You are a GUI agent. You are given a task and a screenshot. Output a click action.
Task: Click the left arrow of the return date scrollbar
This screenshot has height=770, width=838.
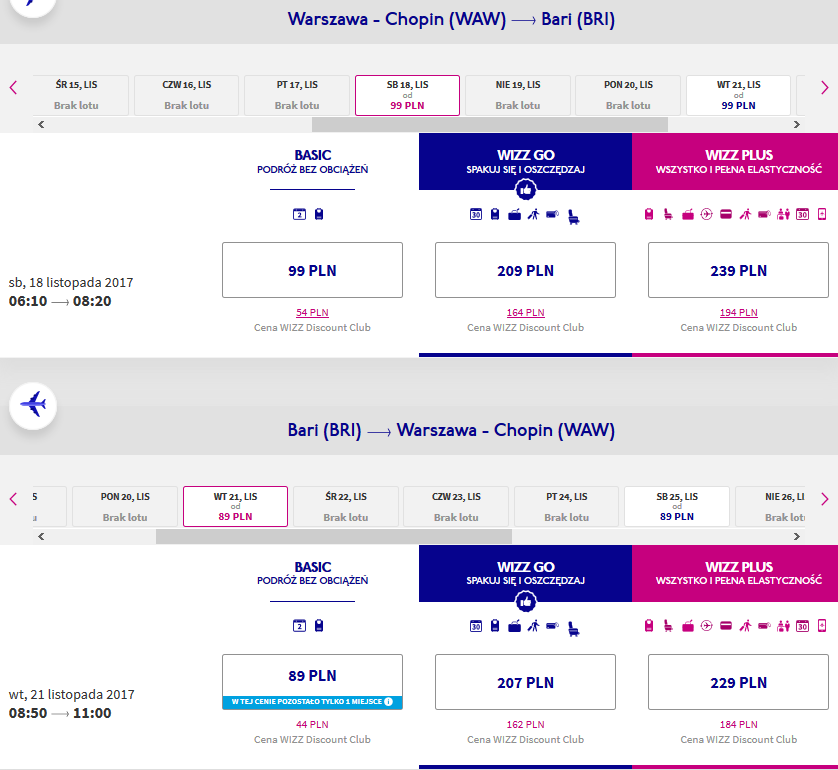41,536
